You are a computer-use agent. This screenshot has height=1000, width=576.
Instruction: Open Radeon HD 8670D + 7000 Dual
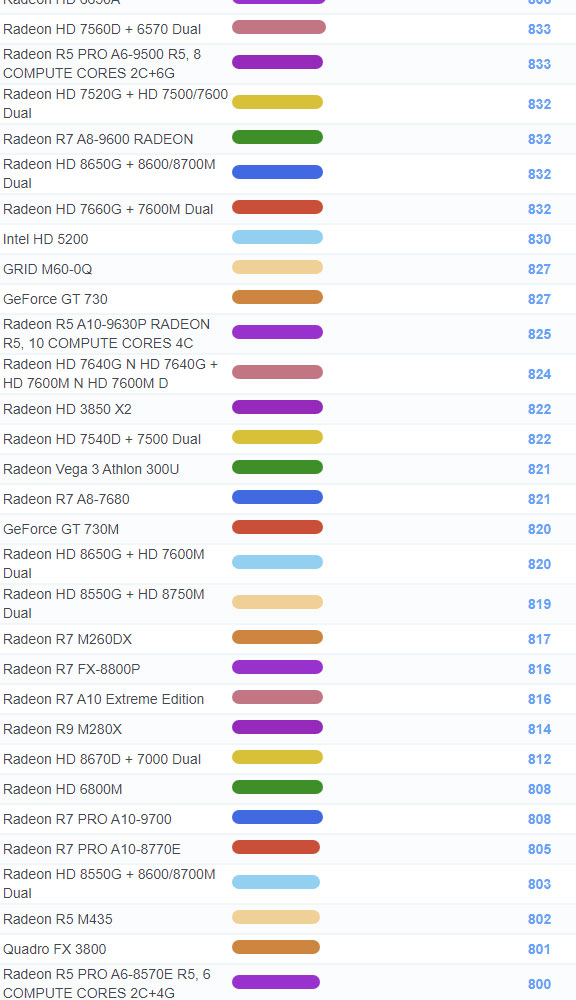pyautogui.click(x=102, y=759)
